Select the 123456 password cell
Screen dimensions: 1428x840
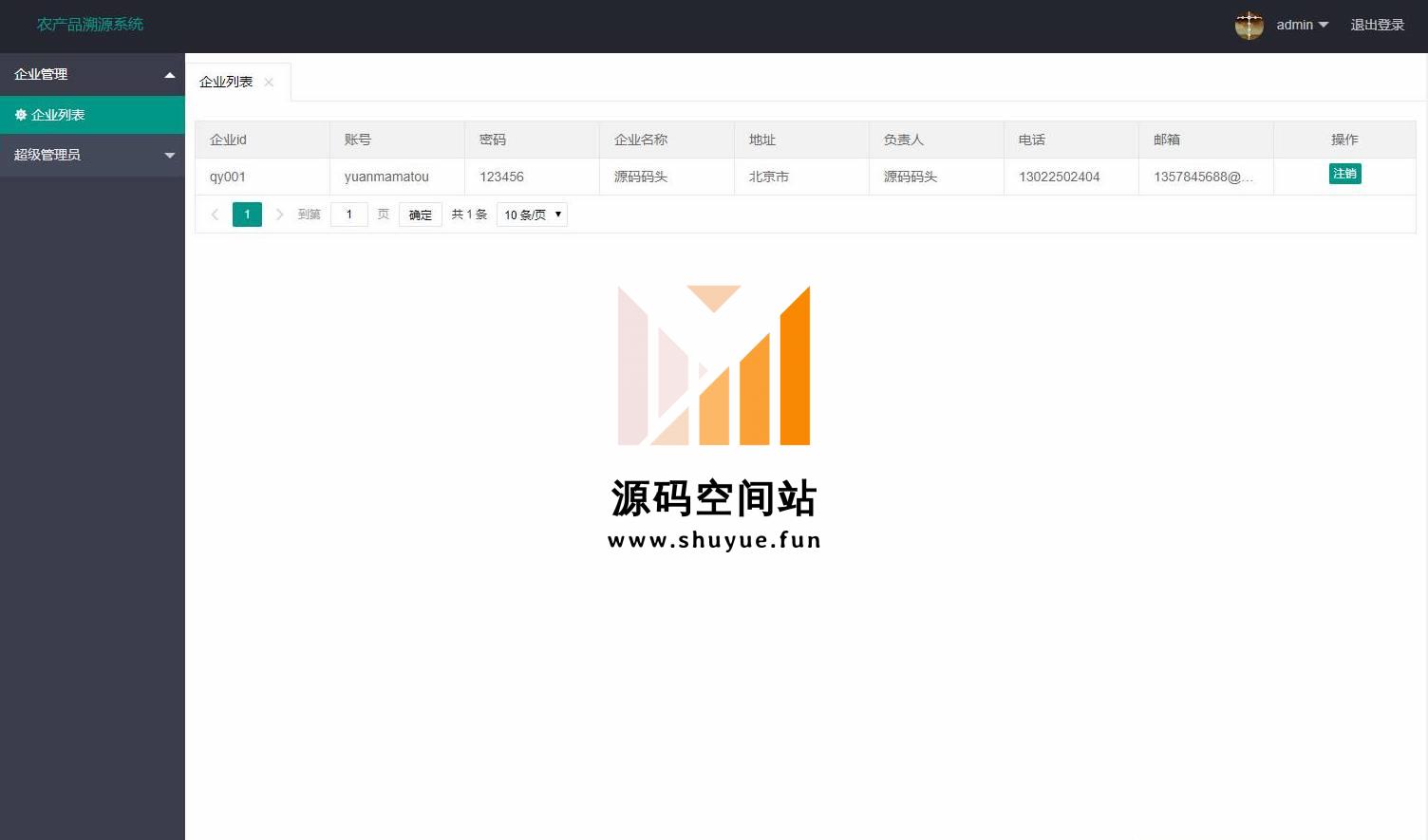tap(533, 177)
